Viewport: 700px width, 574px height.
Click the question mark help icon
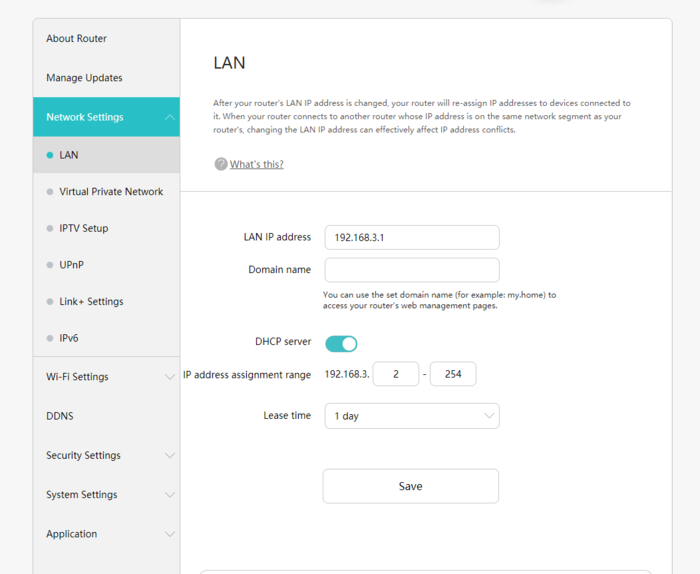point(221,164)
